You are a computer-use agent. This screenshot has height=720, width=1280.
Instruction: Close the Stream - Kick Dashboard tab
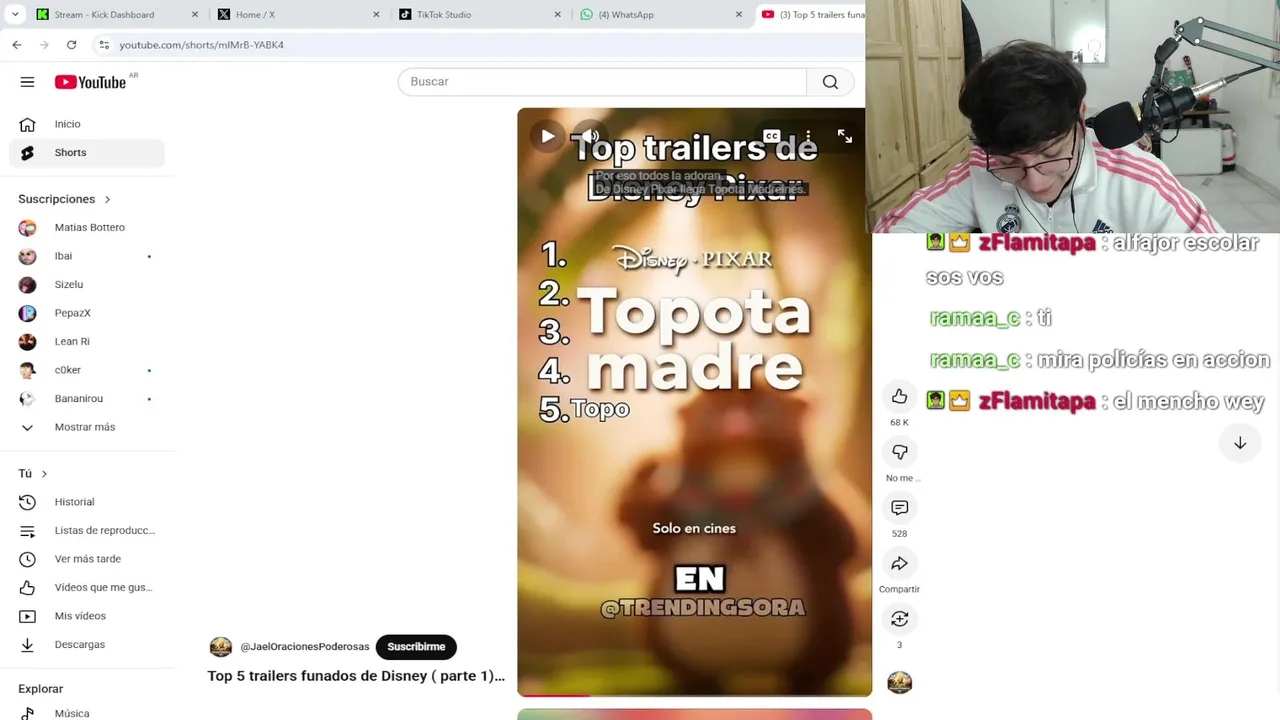[195, 15]
